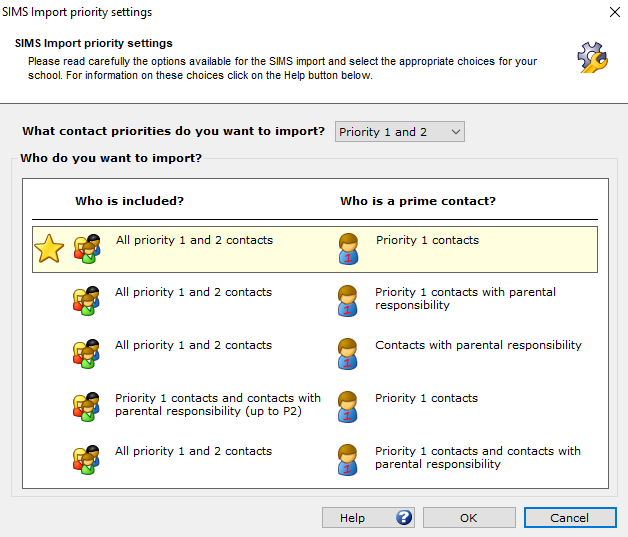Click the dropdown arrow next to 'Priority 1 and 2'
The height and width of the screenshot is (537, 628).
click(x=455, y=132)
